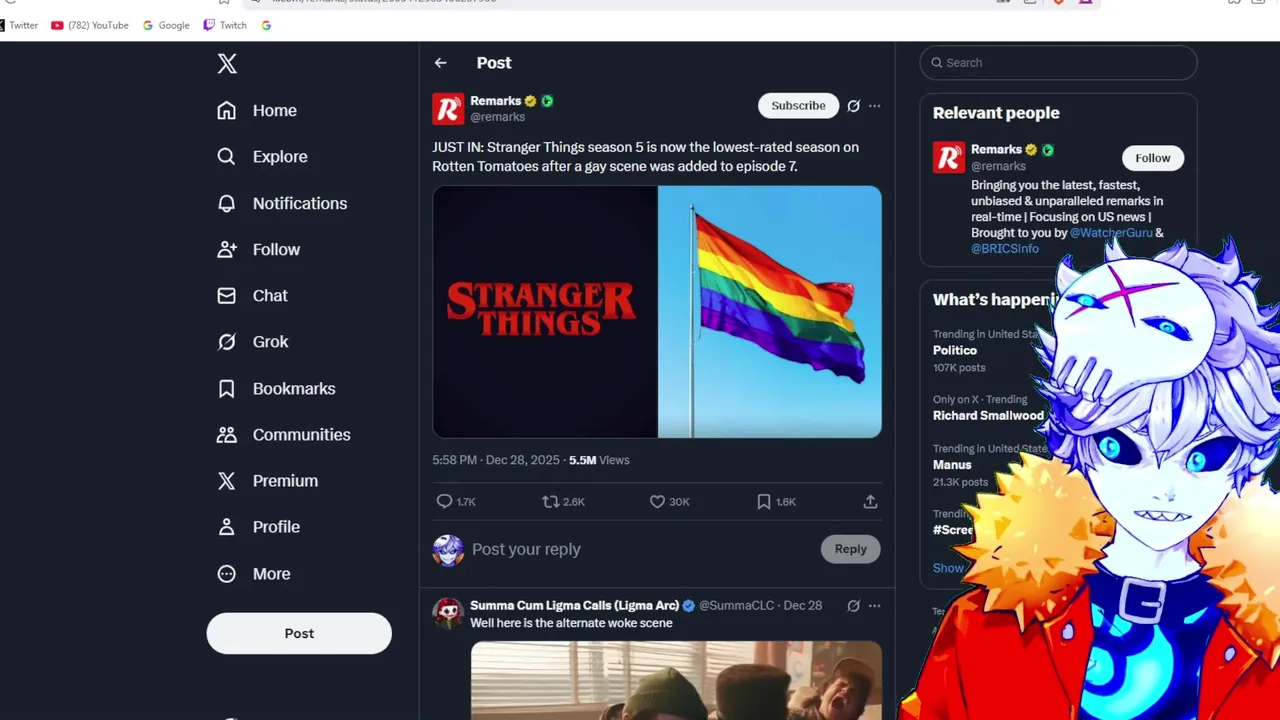1280x720 pixels.
Task: Open the @BRICSinfo link
Action: (1005, 248)
